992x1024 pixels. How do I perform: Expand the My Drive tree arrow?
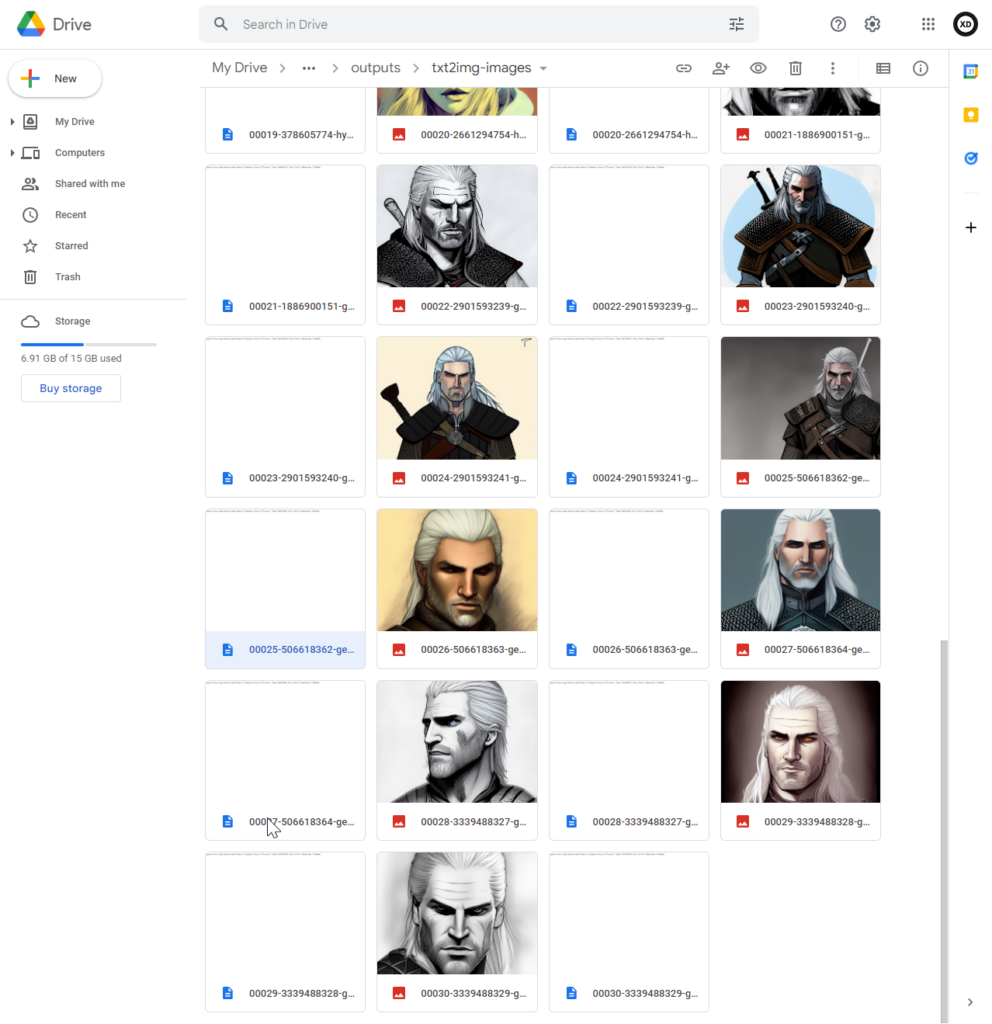pyautogui.click(x=12, y=122)
